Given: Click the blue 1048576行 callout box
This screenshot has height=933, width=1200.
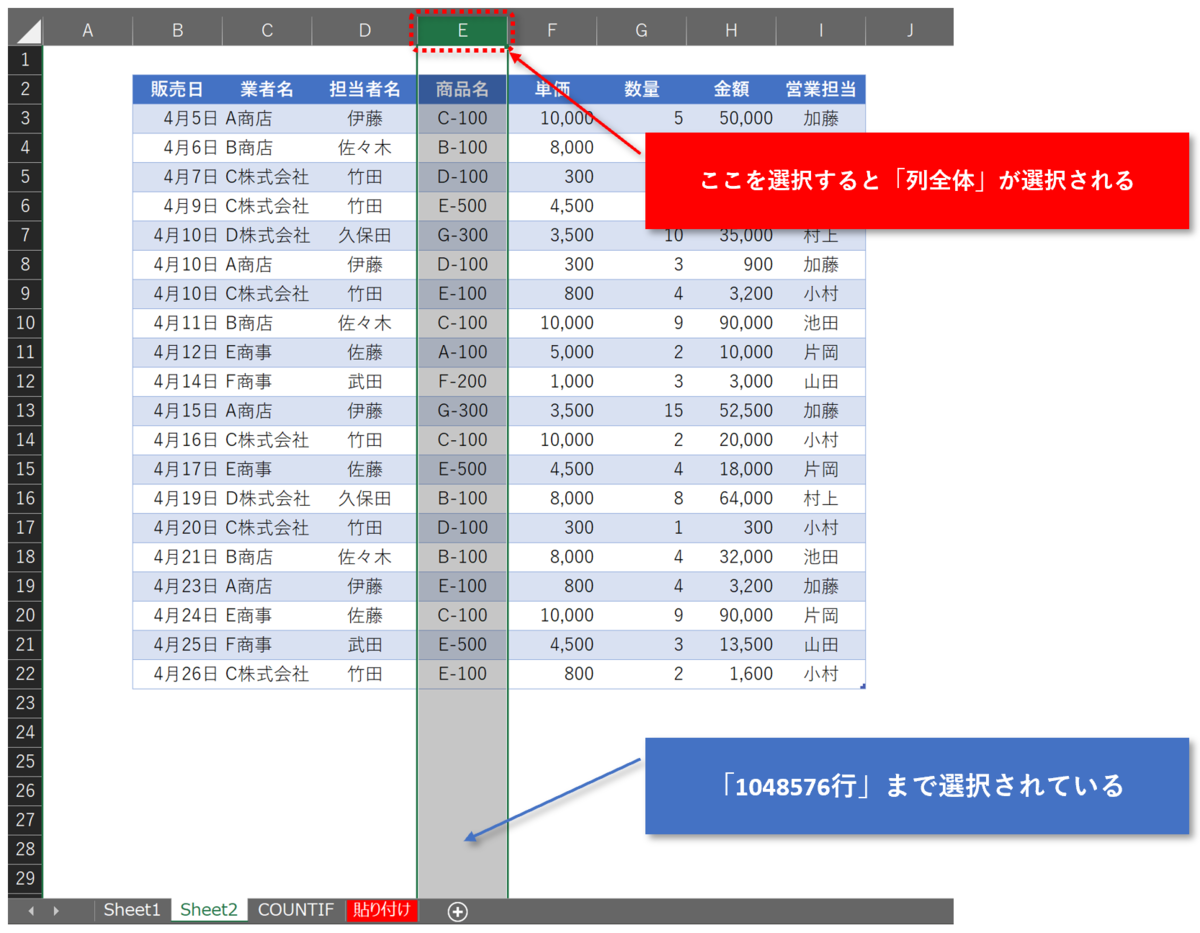Looking at the screenshot, I should (920, 786).
